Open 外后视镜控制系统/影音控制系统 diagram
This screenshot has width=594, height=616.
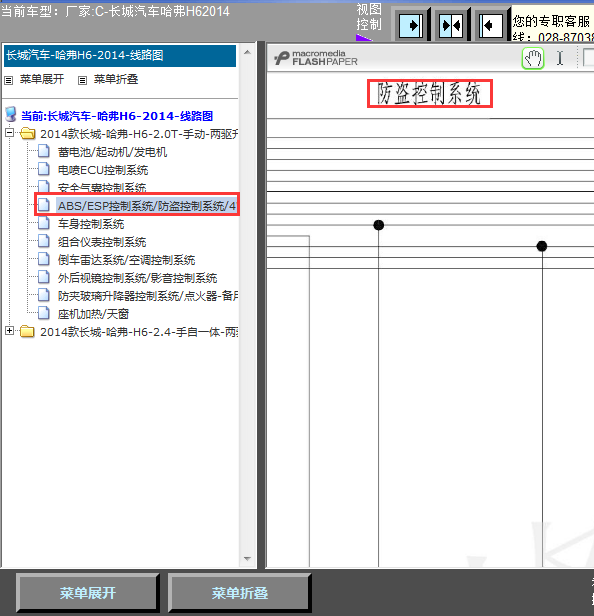point(138,279)
